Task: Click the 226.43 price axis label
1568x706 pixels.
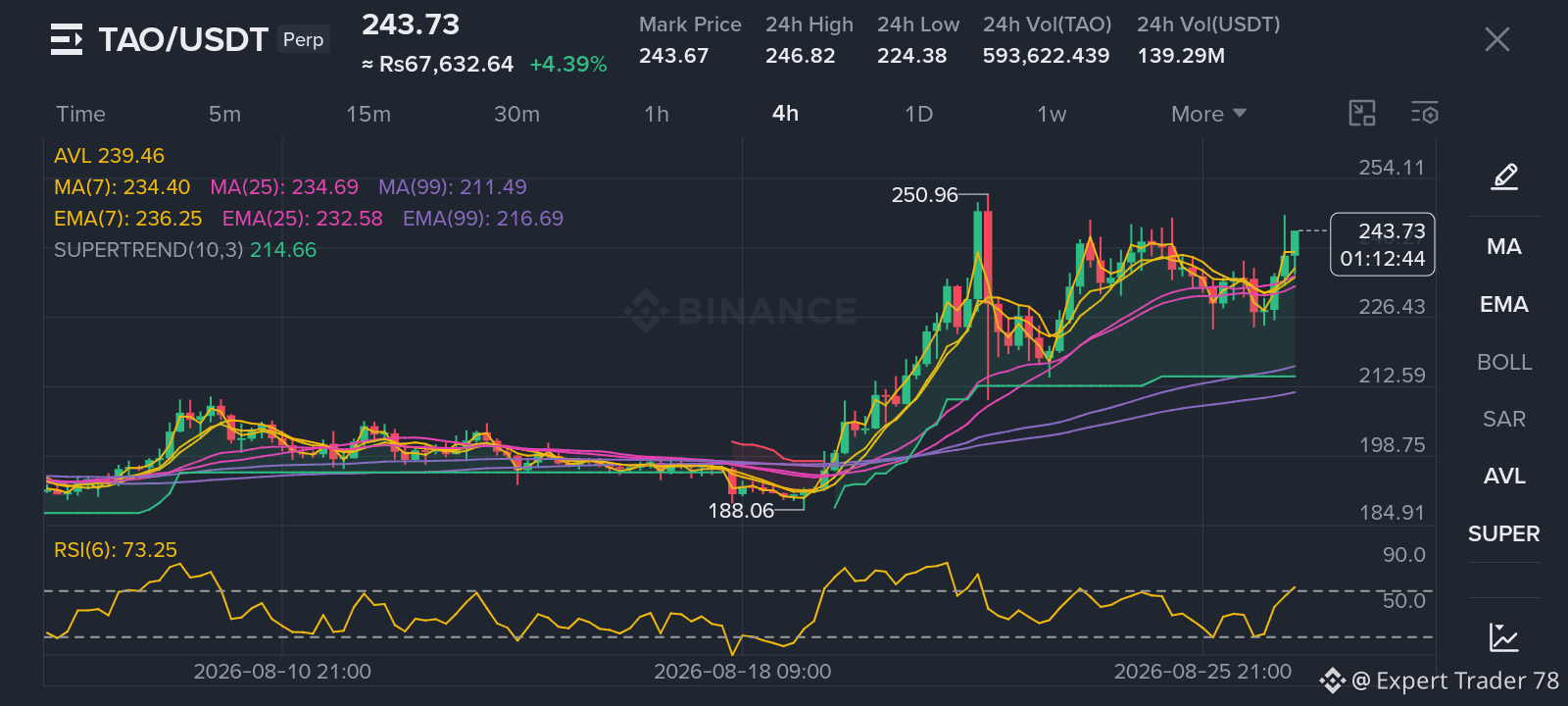Action: pyautogui.click(x=1392, y=307)
